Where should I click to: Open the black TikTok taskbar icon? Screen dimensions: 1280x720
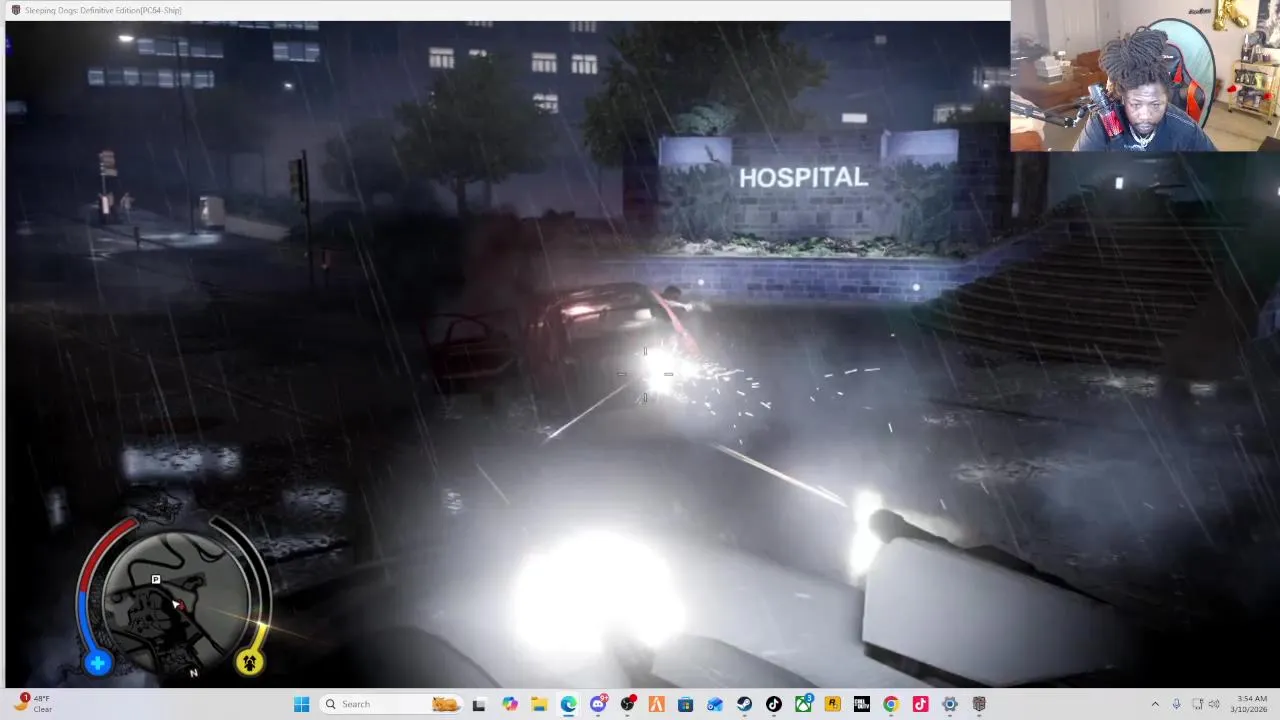[x=773, y=704]
